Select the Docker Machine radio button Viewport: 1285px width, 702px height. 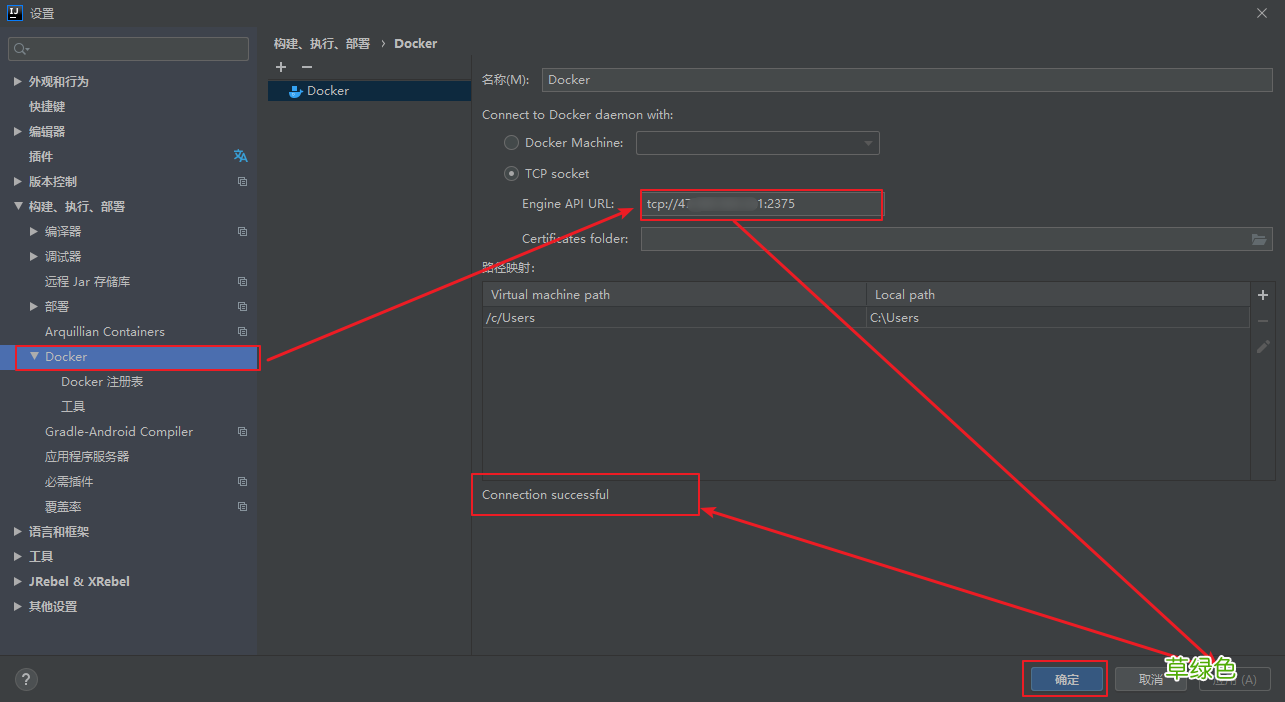click(x=512, y=143)
